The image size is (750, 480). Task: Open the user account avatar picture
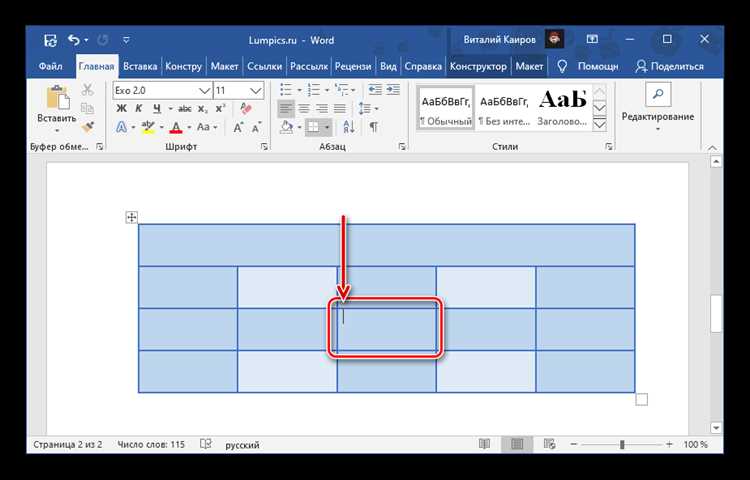(554, 39)
